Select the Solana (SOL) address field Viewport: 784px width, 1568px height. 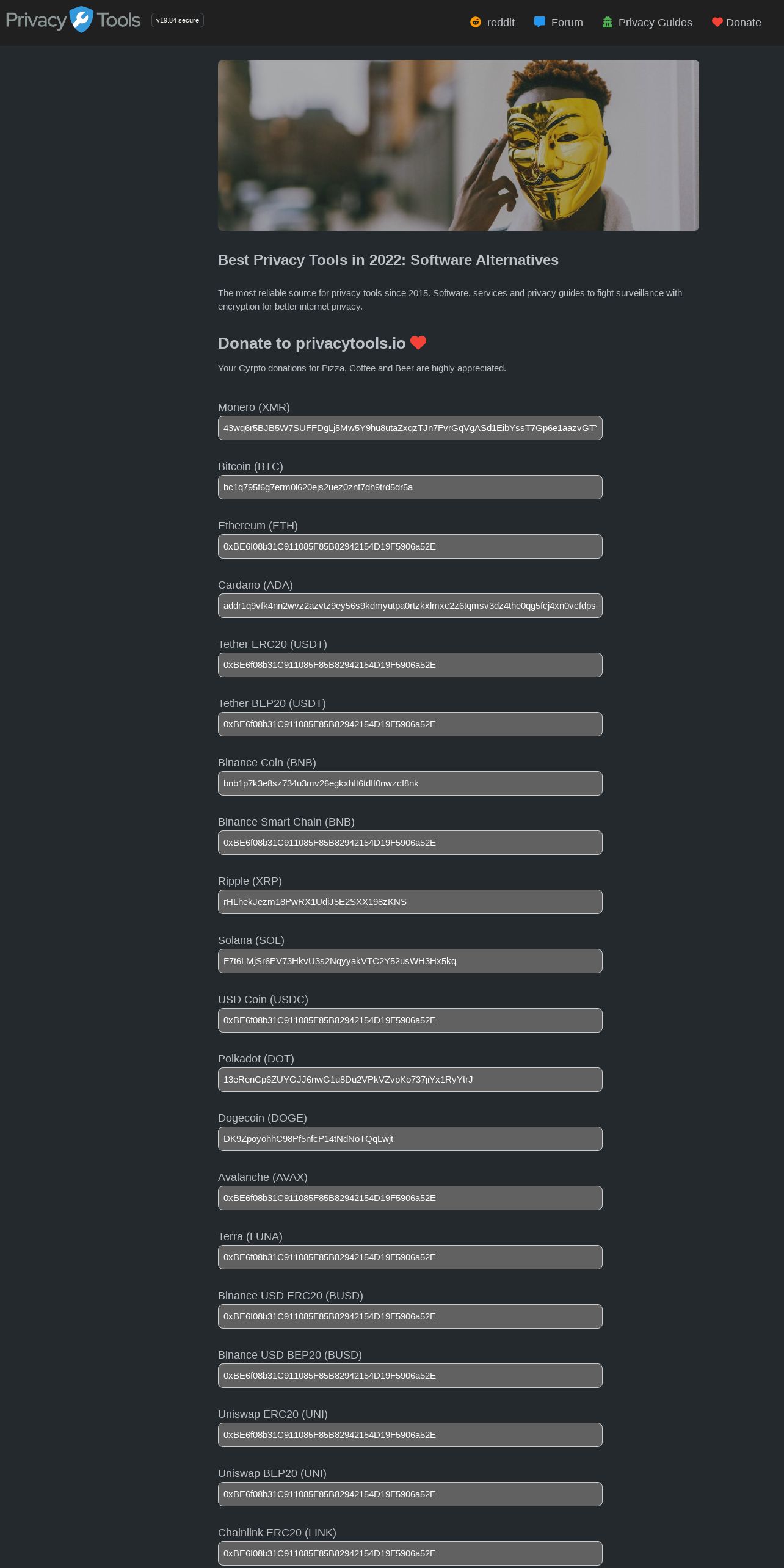point(410,961)
